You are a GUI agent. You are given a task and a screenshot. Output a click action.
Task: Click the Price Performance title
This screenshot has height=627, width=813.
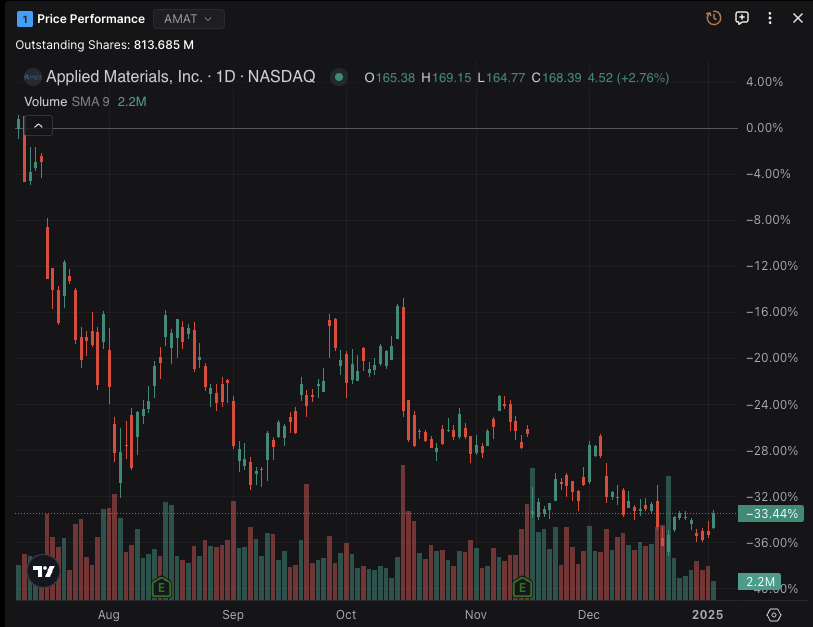click(91, 19)
